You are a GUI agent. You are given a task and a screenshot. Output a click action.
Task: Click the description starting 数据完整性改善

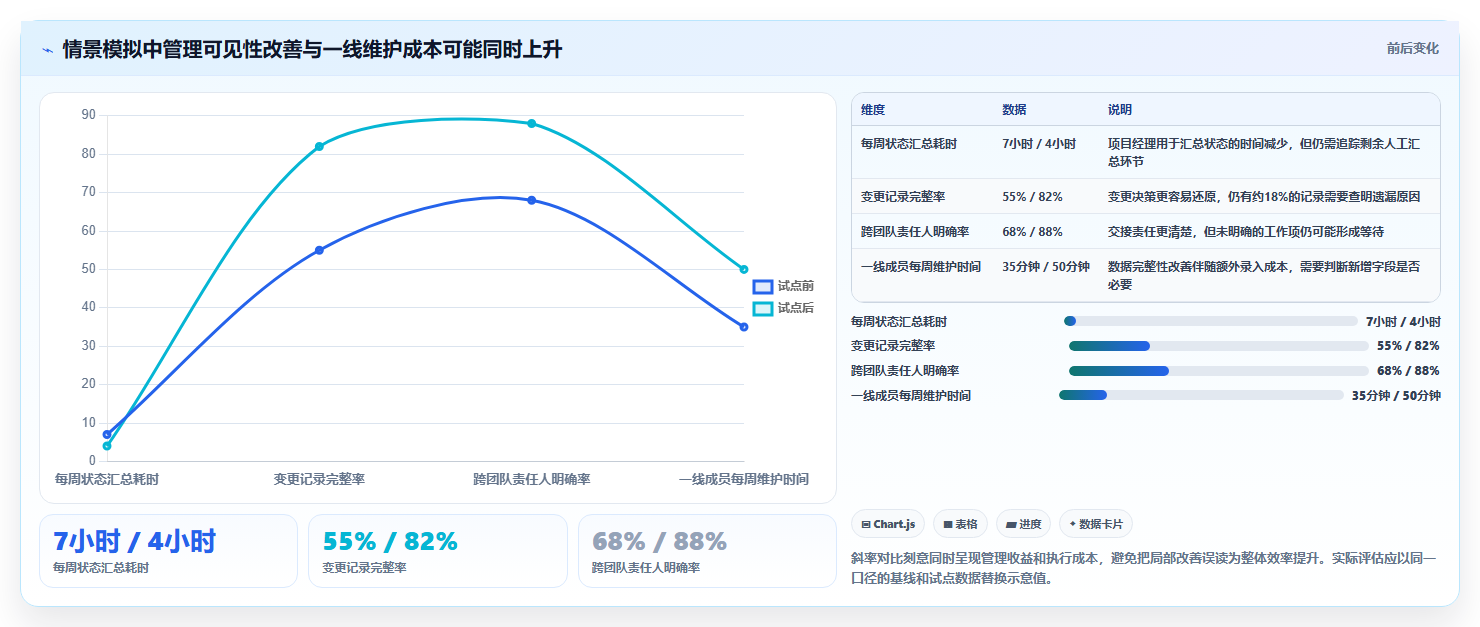click(x=1264, y=276)
